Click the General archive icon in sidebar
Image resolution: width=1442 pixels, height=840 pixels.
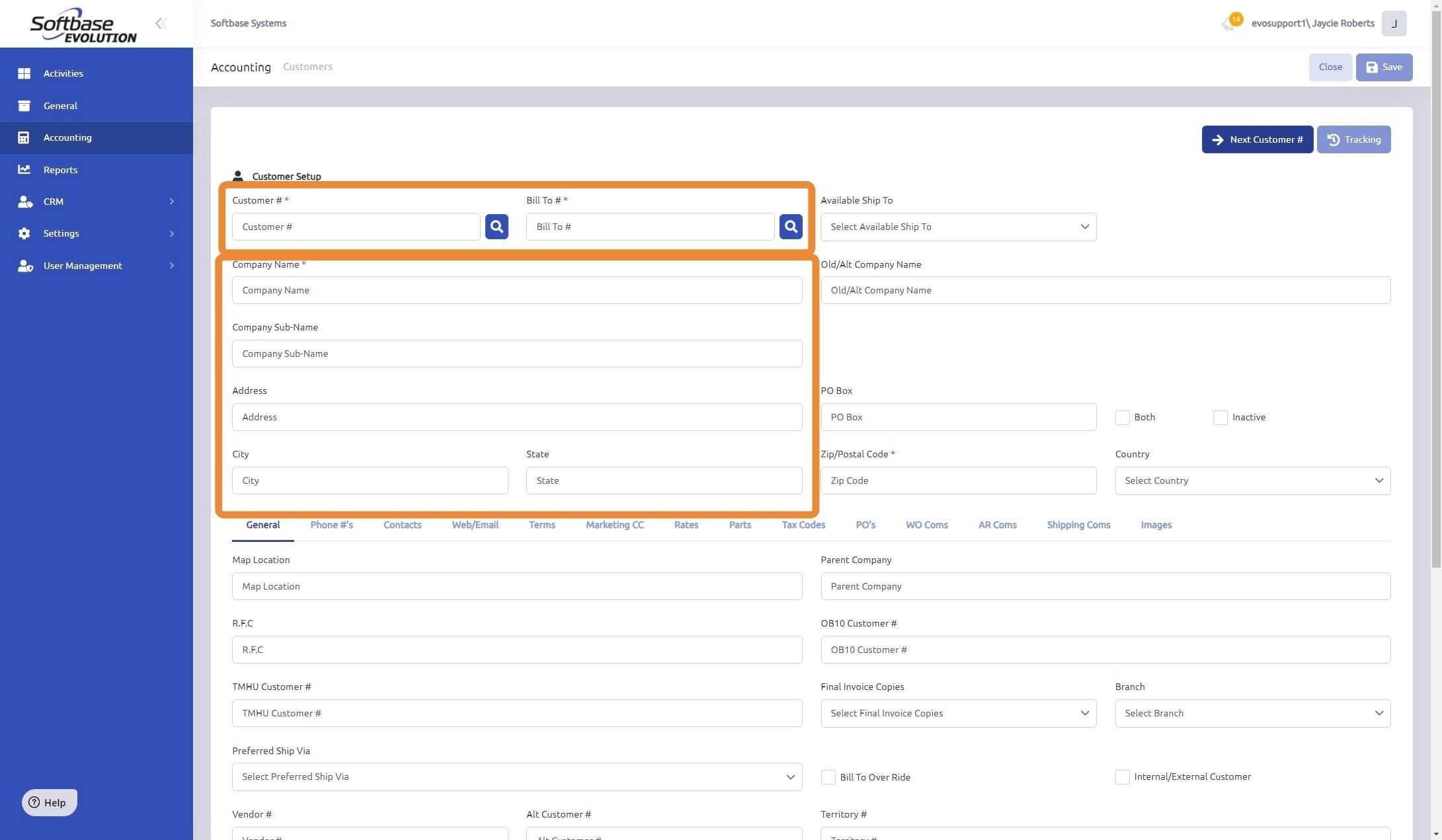(x=24, y=106)
